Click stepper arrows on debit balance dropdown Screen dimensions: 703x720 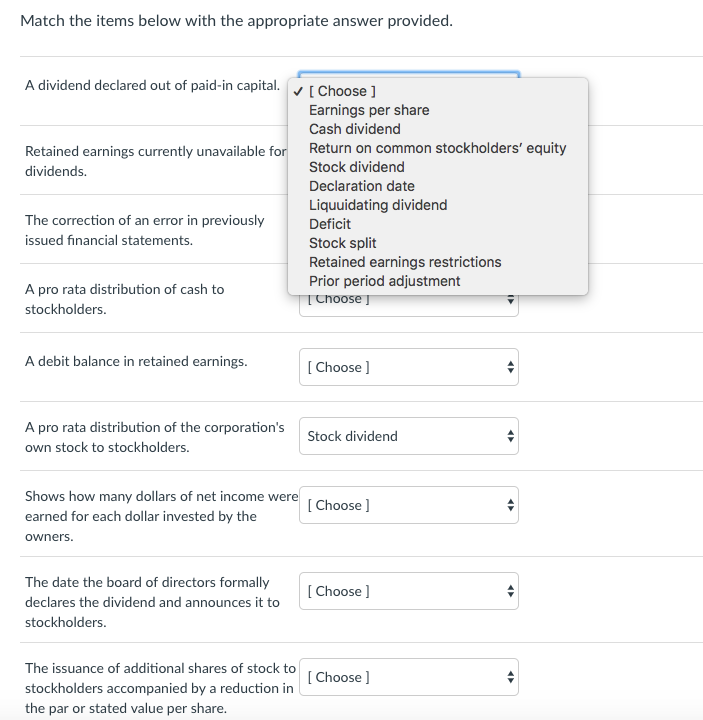(x=510, y=367)
